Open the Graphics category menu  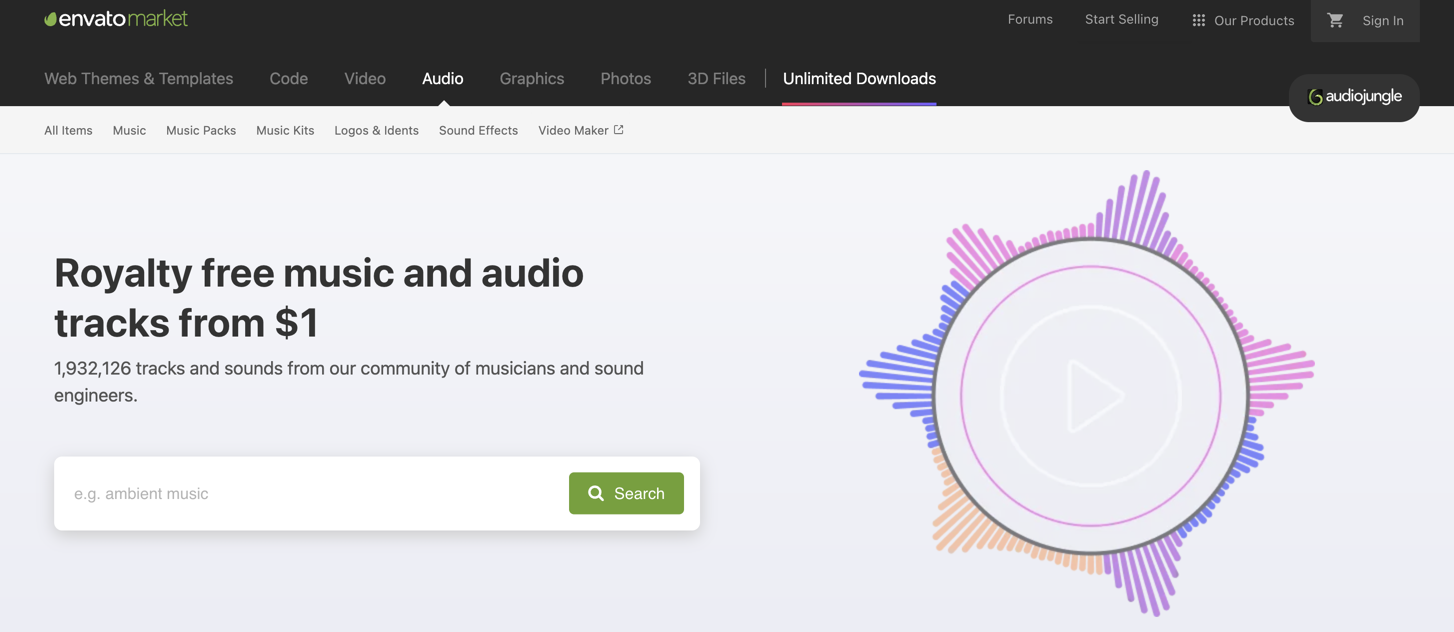pyautogui.click(x=531, y=79)
